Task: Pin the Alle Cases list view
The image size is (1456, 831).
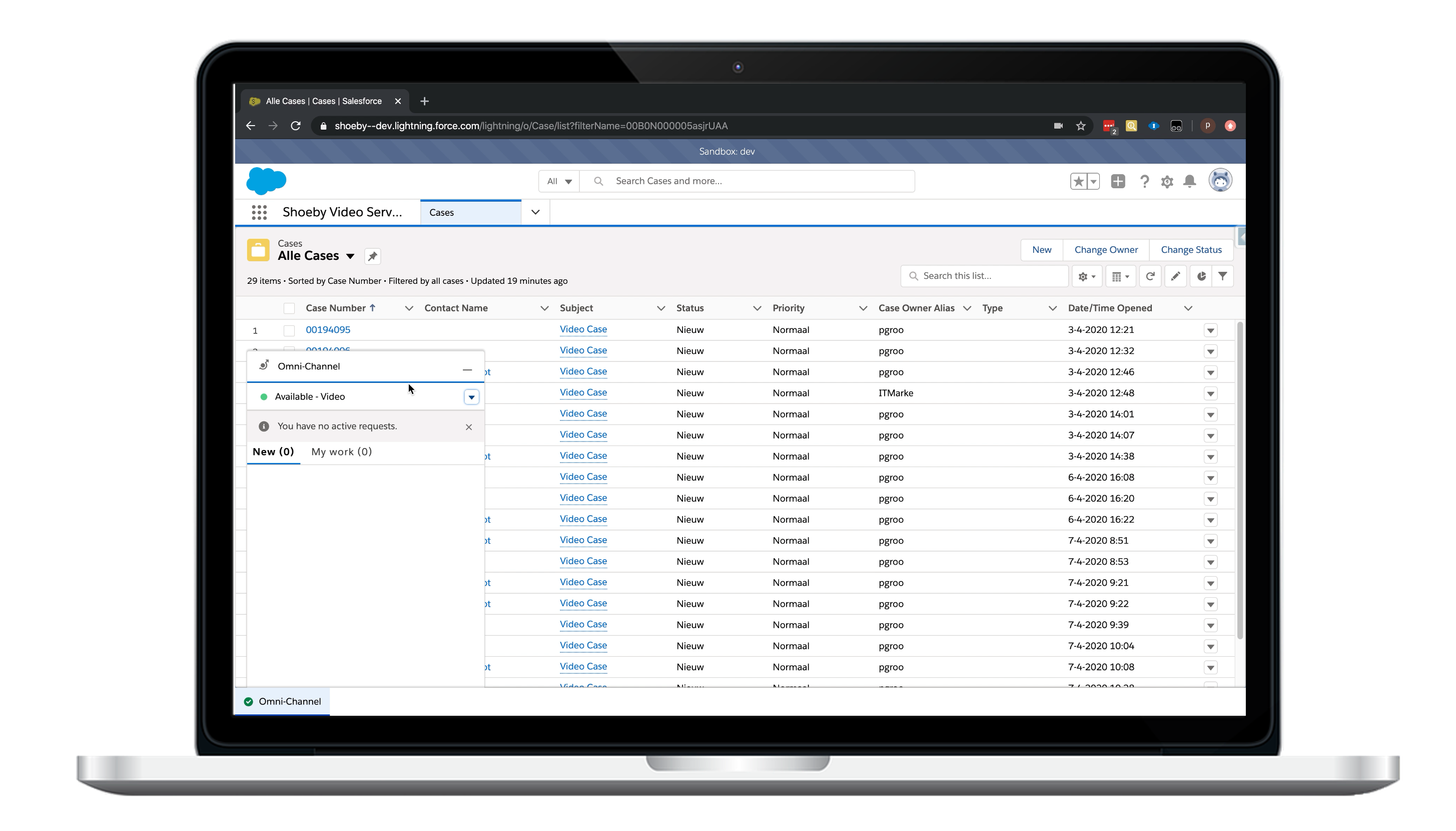Action: (x=372, y=256)
